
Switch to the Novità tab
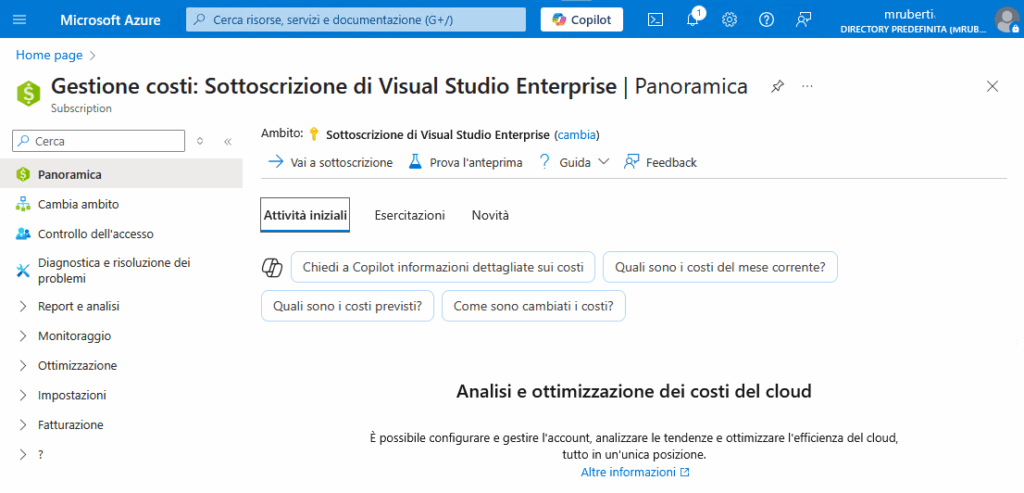490,215
